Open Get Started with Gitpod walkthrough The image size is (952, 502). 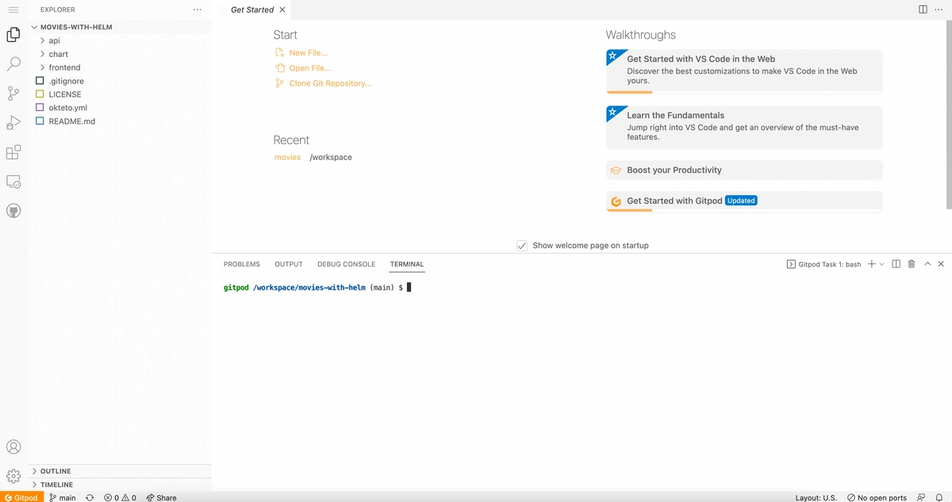point(744,201)
